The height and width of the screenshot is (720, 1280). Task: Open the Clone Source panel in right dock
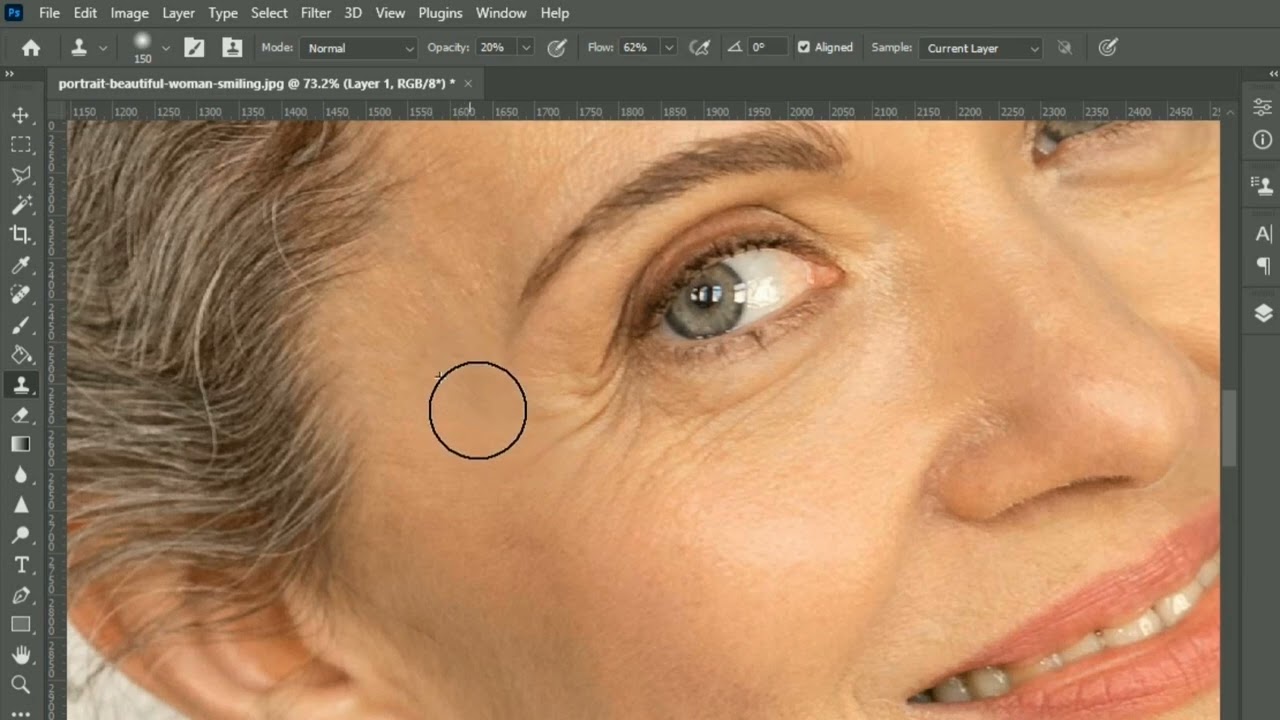[1263, 185]
